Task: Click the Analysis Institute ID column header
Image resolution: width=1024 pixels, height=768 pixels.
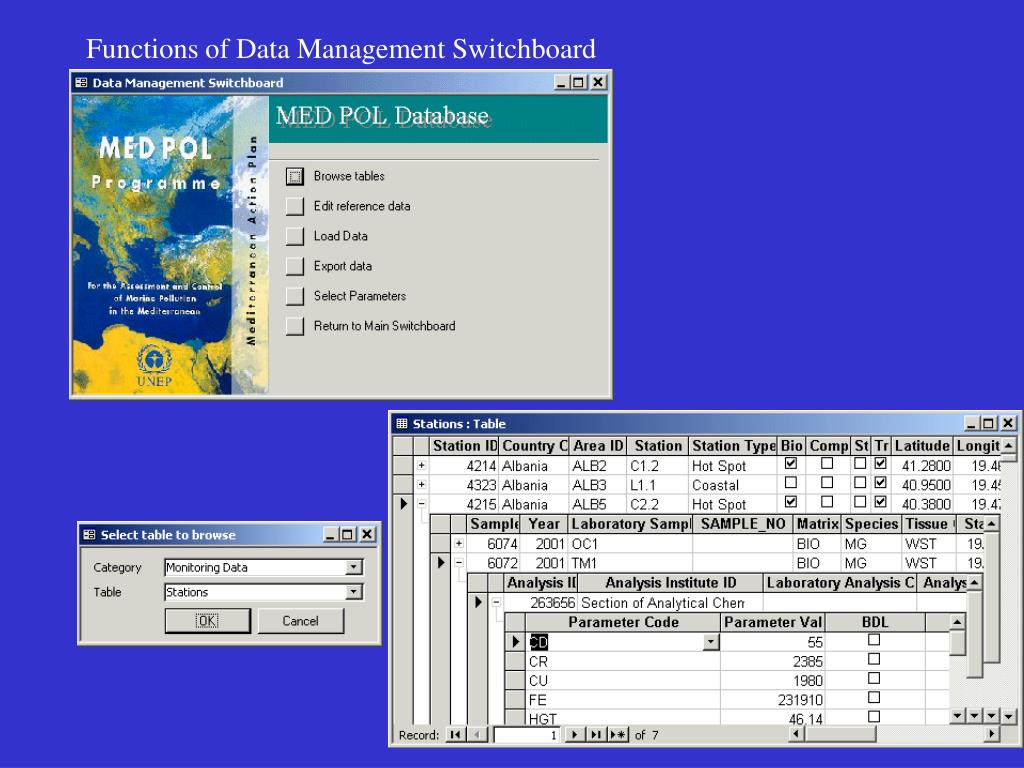Action: [x=670, y=583]
